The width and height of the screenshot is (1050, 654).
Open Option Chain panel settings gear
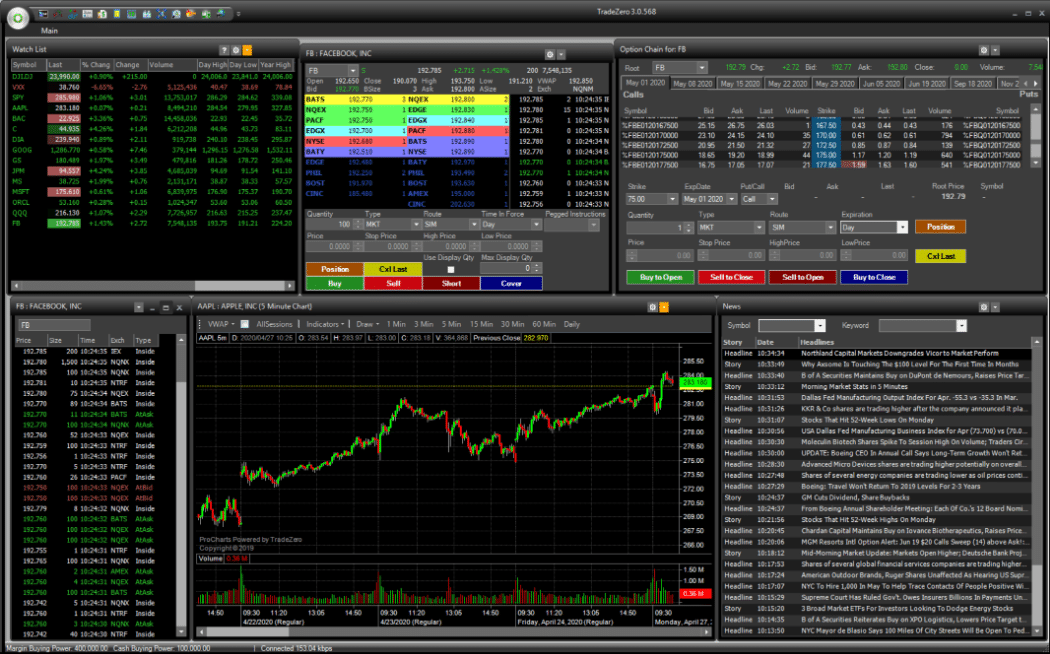point(984,50)
